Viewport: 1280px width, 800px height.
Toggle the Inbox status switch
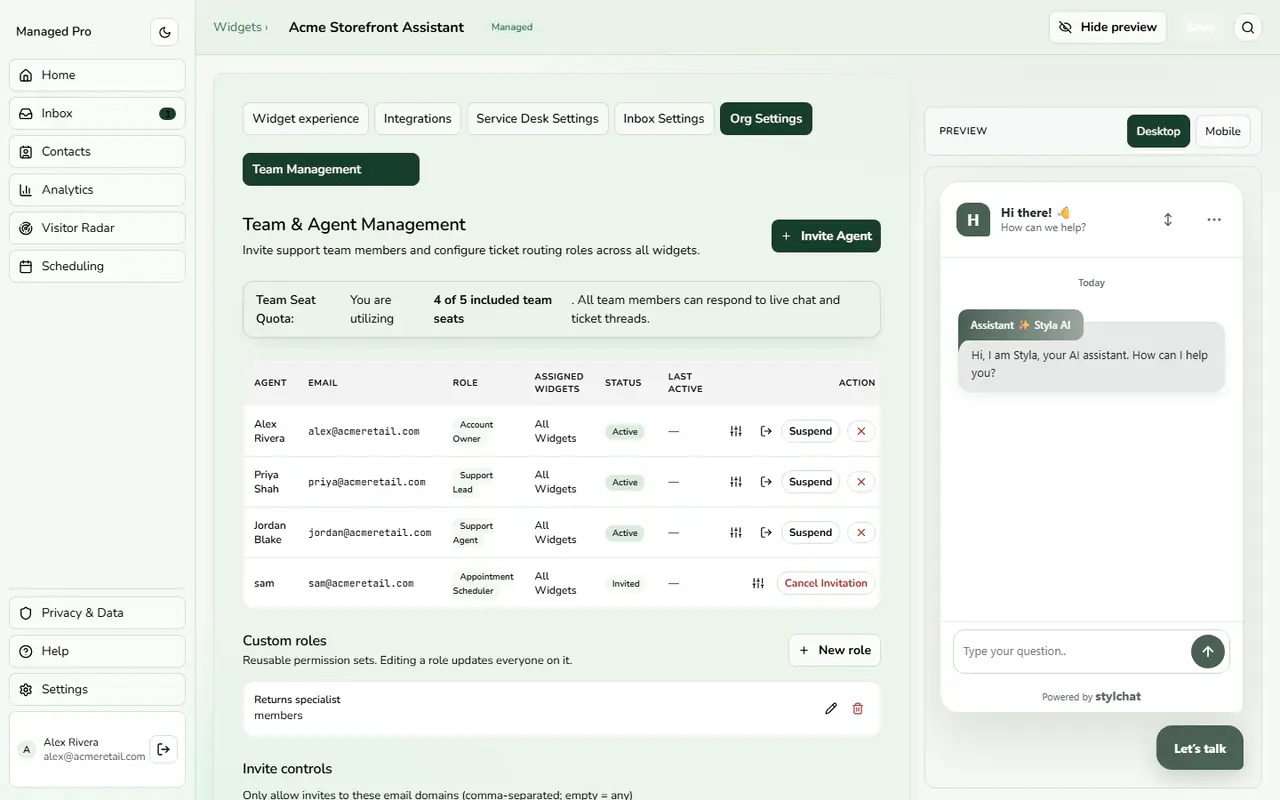(167, 113)
